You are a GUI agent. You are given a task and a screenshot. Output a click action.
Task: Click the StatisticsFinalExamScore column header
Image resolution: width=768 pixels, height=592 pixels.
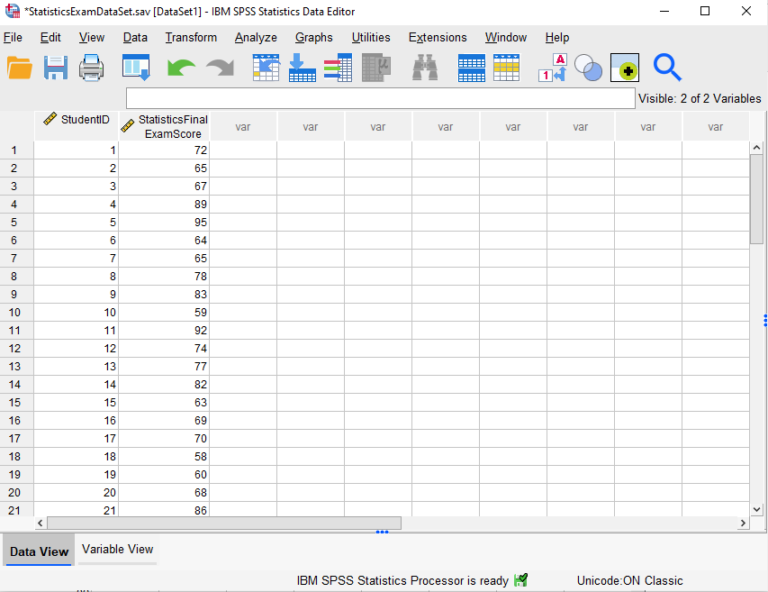coord(164,126)
